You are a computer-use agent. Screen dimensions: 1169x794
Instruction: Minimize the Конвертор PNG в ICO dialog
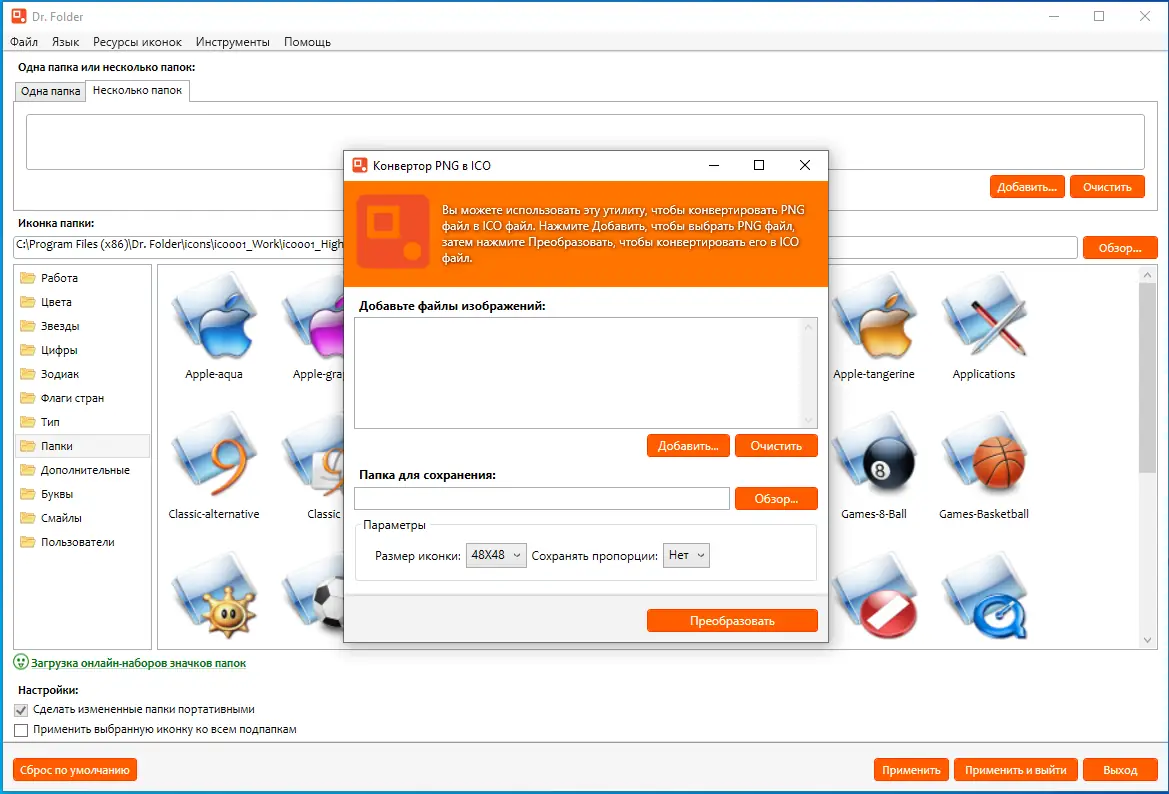pyautogui.click(x=713, y=165)
